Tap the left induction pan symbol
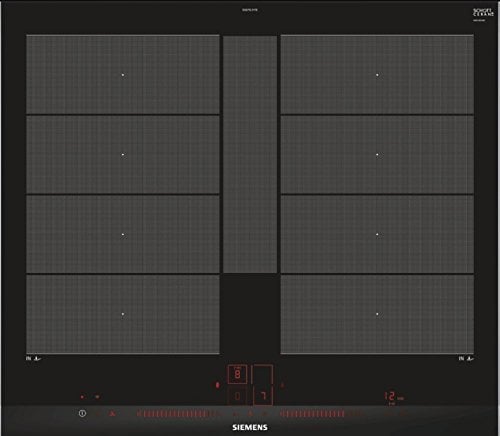This screenshot has width=500, height=436. point(33,358)
